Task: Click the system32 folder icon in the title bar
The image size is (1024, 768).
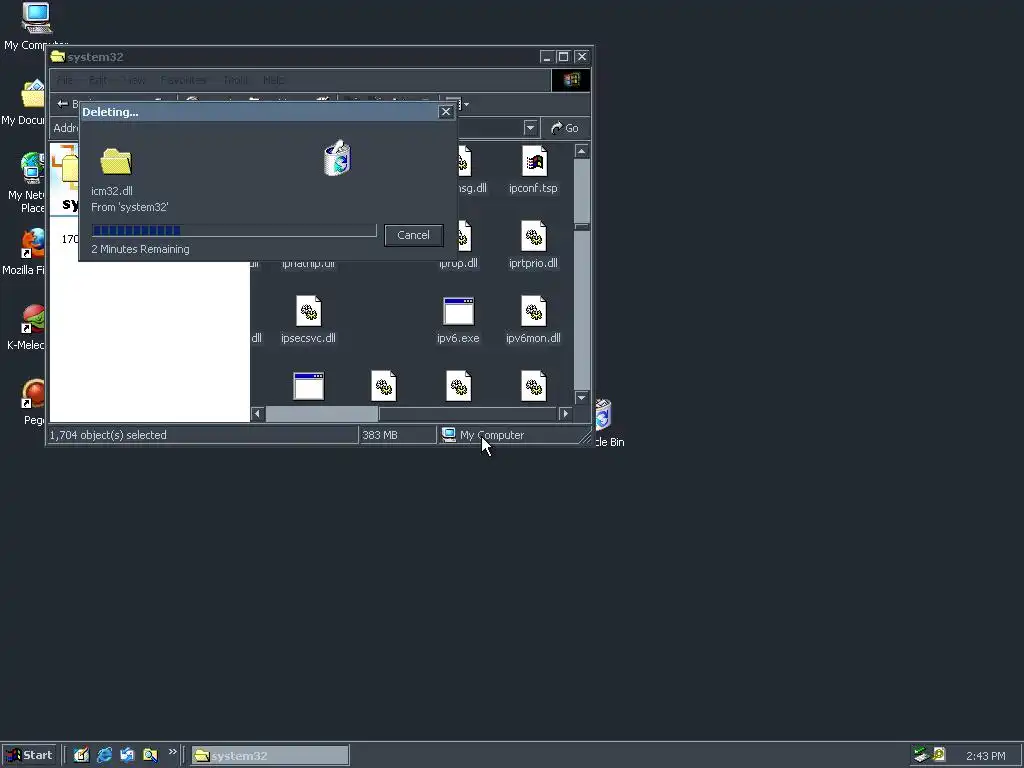Action: (58, 56)
